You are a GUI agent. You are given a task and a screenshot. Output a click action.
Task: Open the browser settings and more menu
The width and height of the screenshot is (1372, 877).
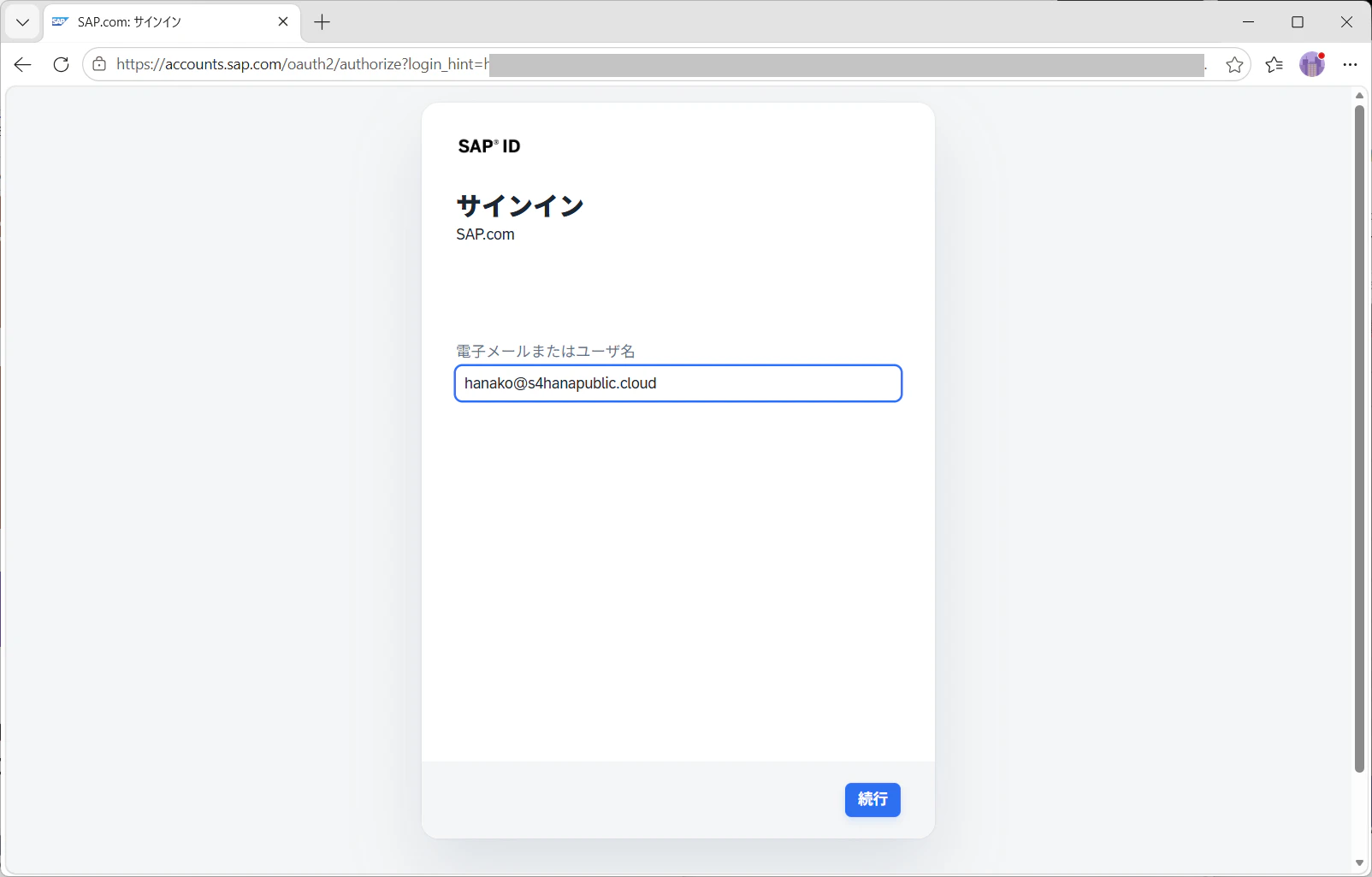point(1350,65)
